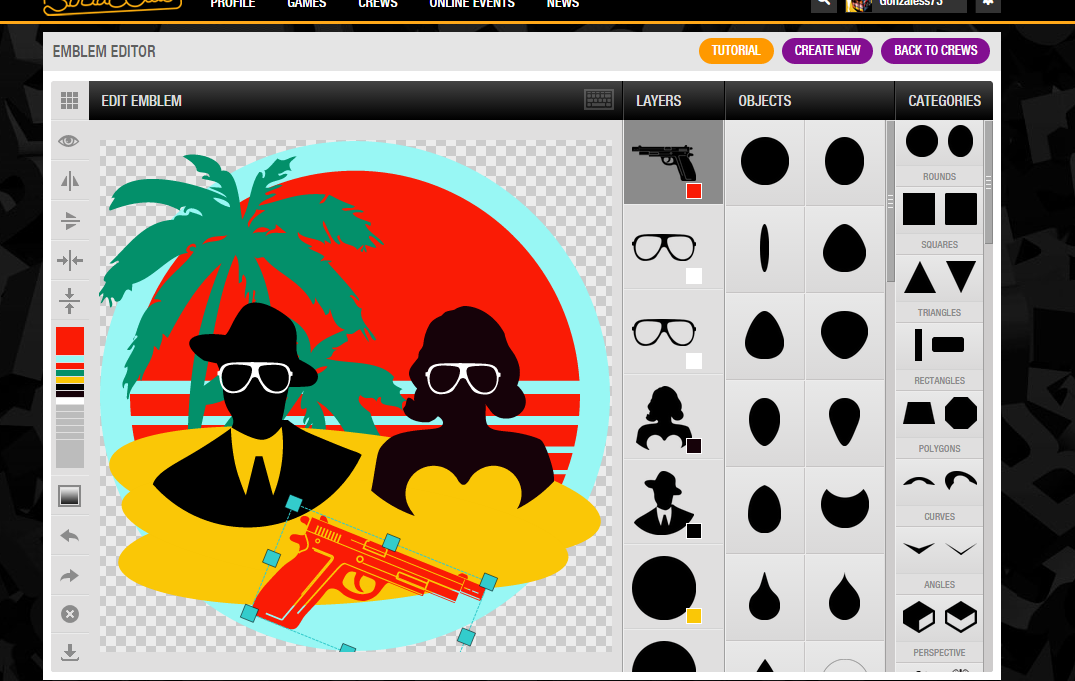The image size is (1075, 681).
Task: Open the man layer's black color swatch
Action: pyautogui.click(x=694, y=531)
